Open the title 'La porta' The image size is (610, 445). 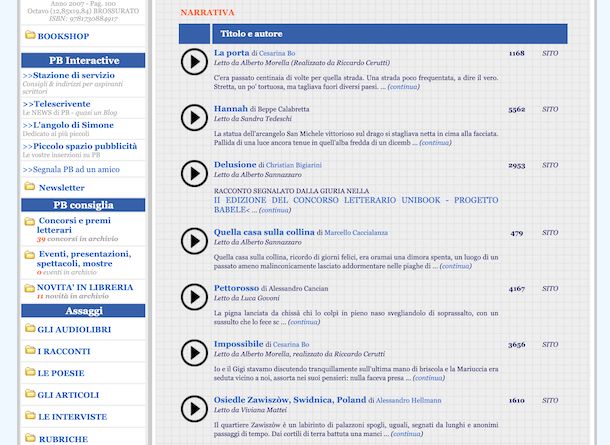(231, 53)
